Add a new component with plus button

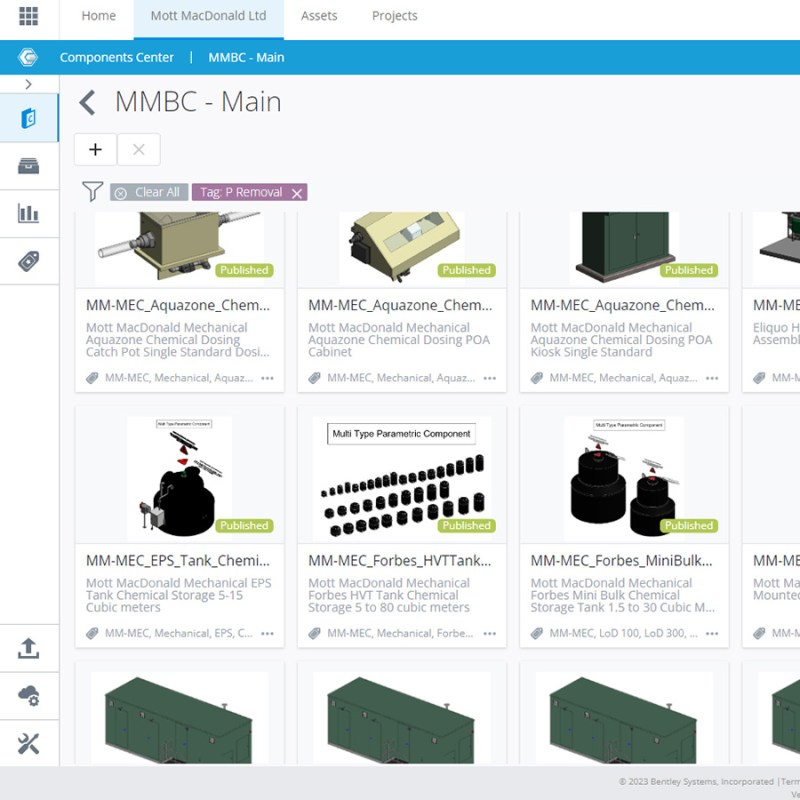[x=95, y=149]
